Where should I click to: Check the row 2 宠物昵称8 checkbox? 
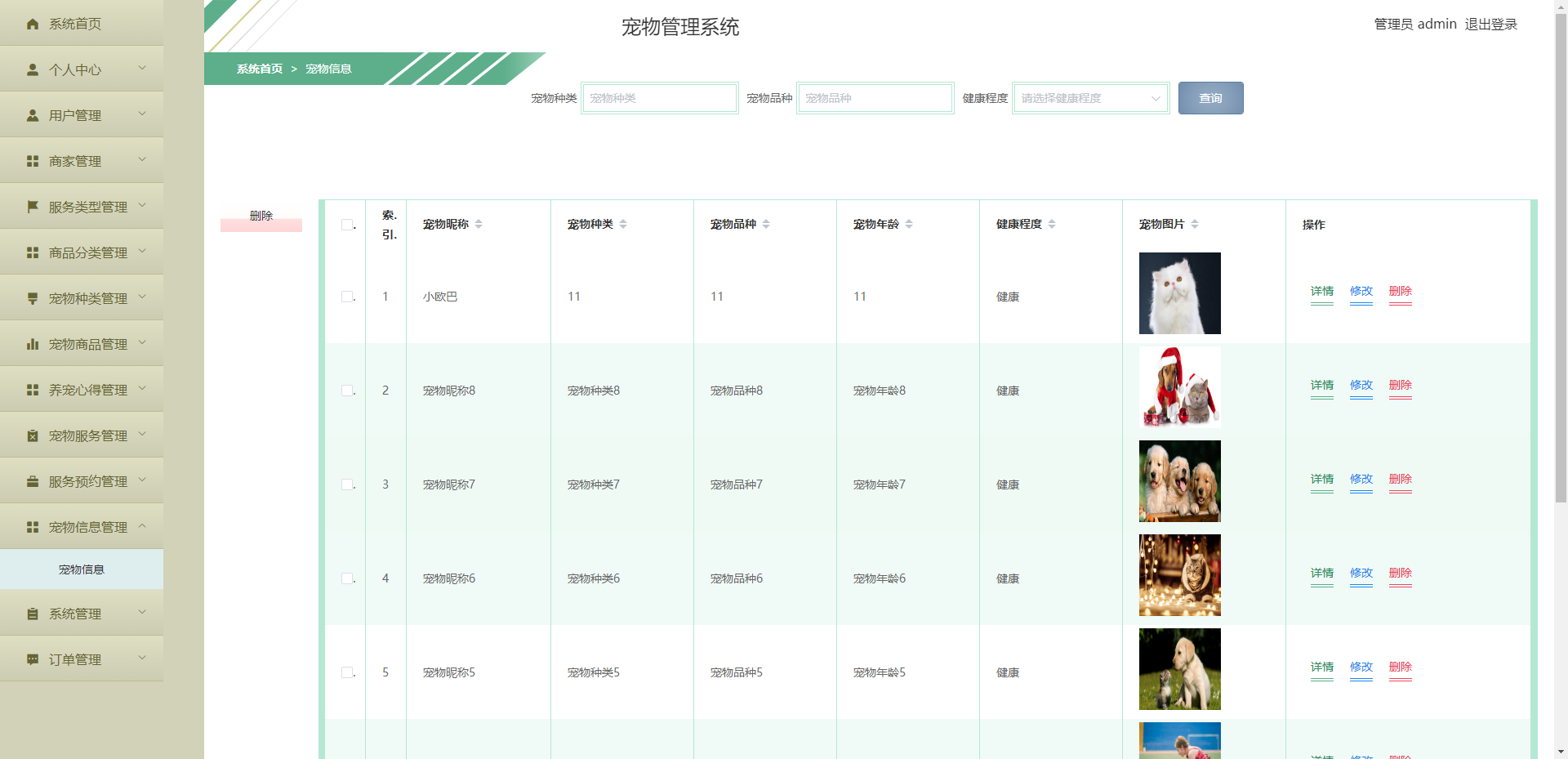click(x=347, y=391)
